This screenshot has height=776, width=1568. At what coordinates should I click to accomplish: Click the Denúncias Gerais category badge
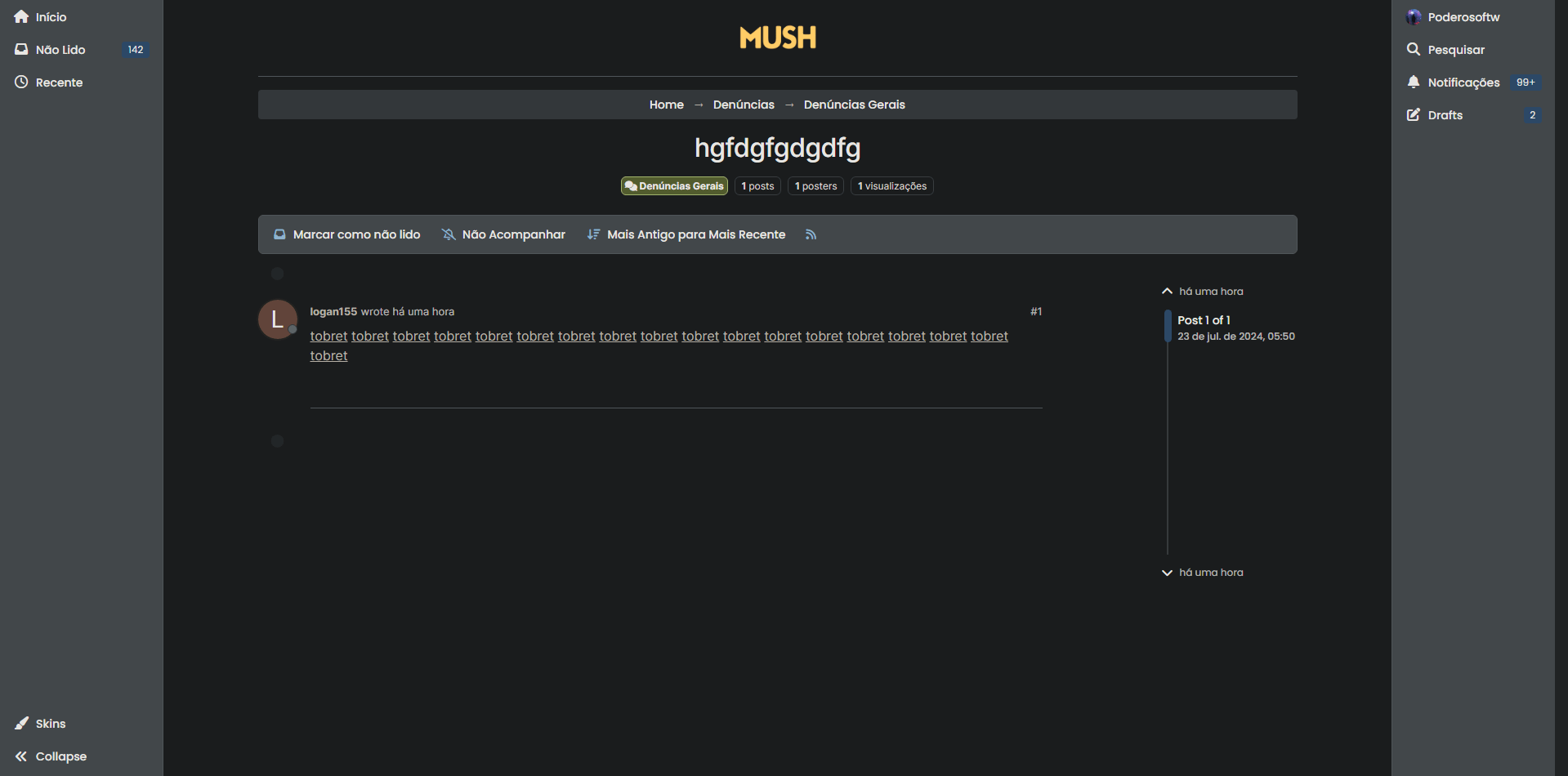[x=674, y=186]
